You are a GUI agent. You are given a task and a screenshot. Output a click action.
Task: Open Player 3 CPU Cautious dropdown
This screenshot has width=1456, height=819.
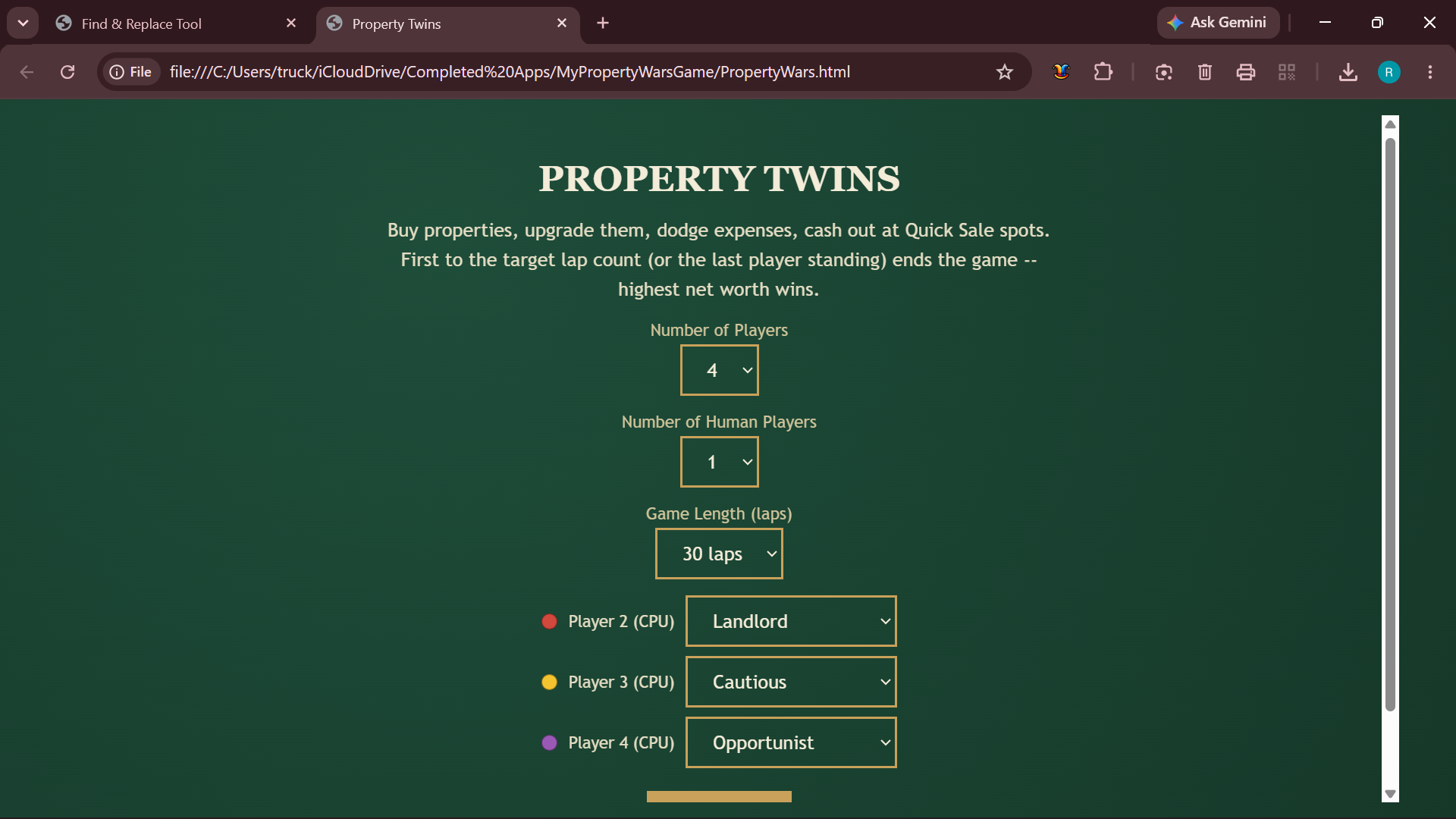pos(791,682)
